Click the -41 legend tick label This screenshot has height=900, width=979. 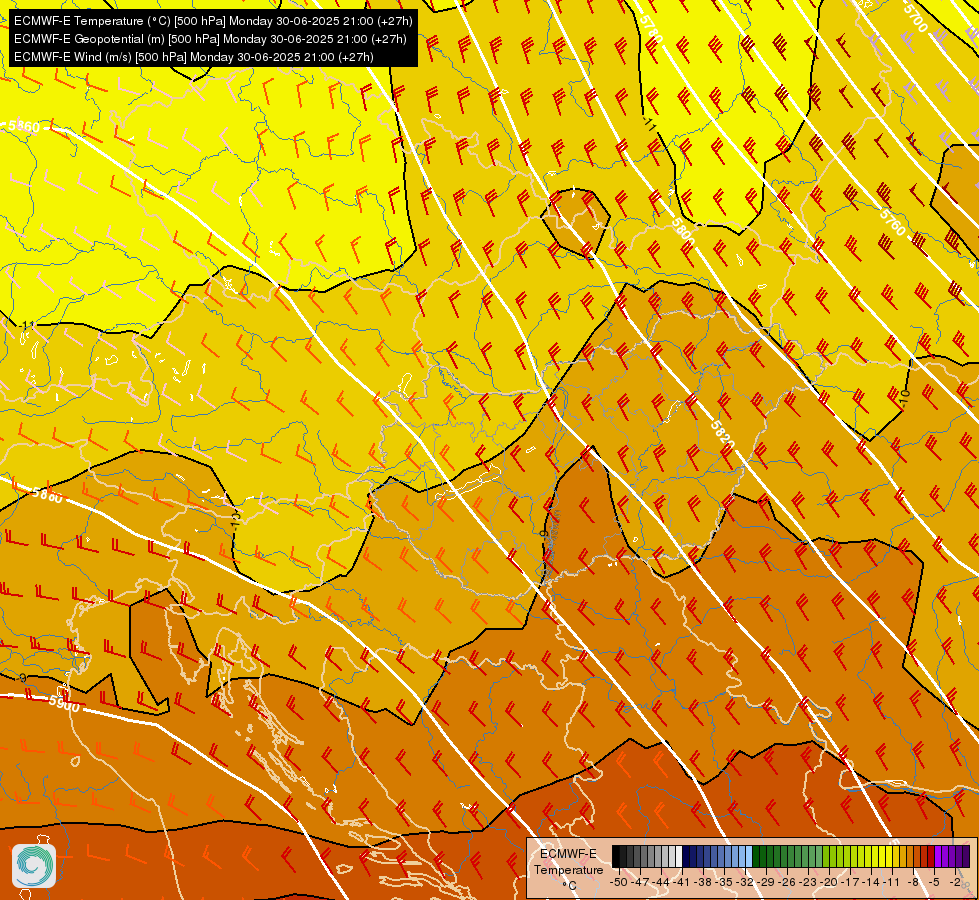pyautogui.click(x=682, y=882)
